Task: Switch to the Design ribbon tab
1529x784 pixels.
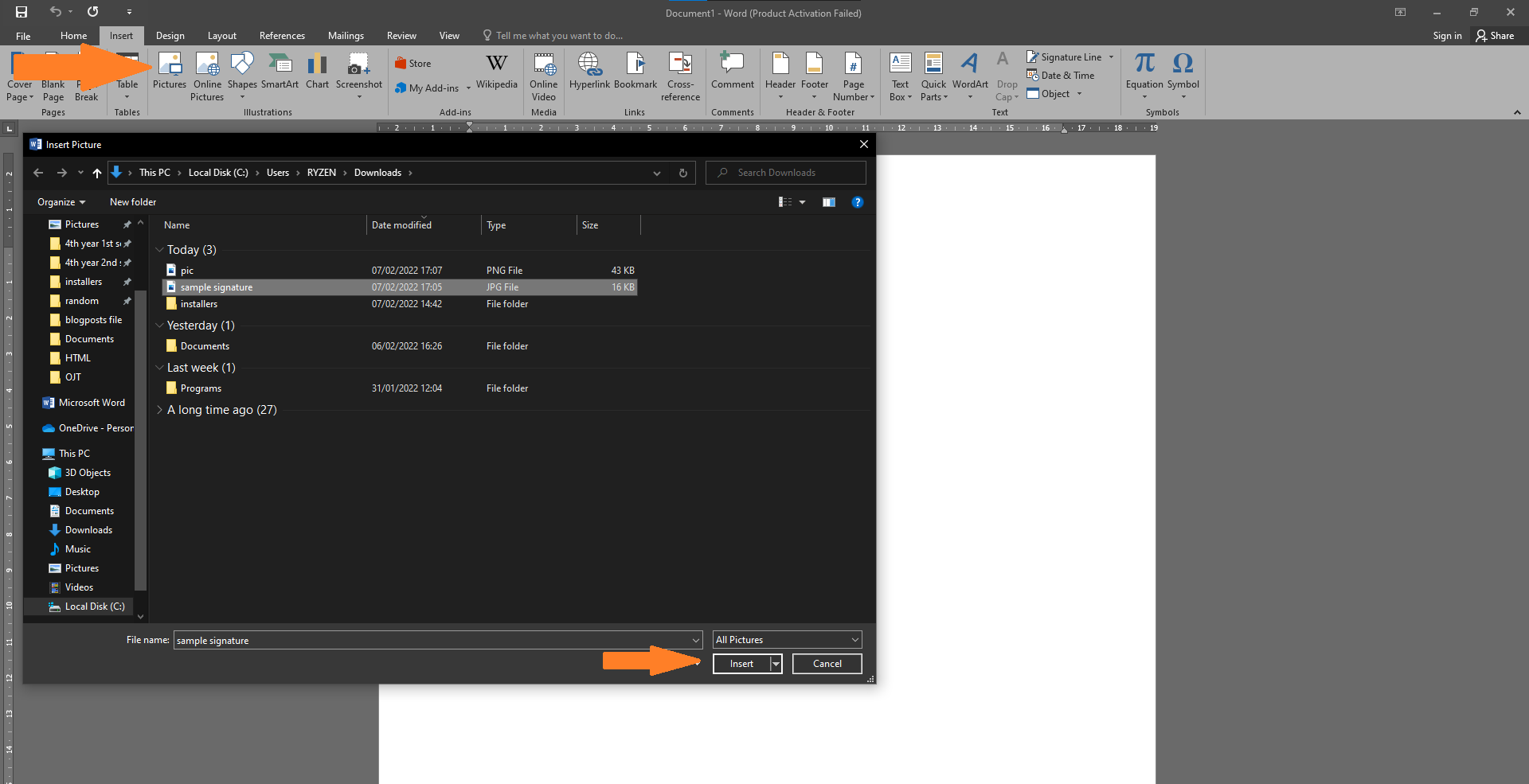Action: click(170, 36)
